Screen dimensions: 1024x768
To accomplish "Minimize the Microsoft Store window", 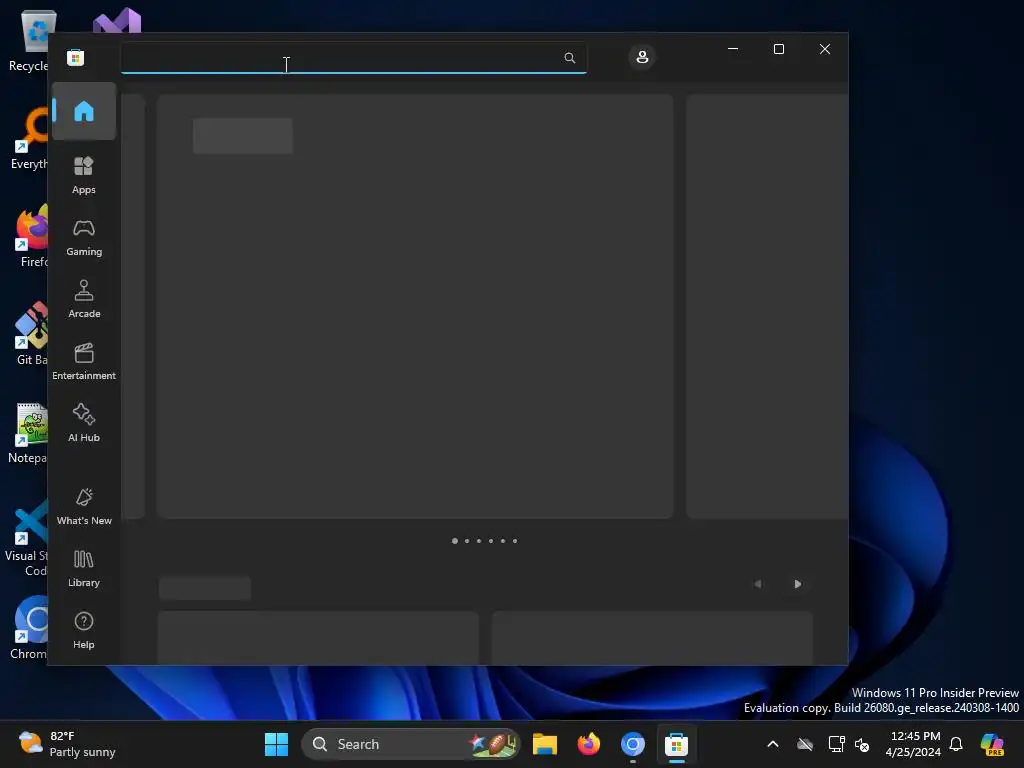I will point(733,49).
